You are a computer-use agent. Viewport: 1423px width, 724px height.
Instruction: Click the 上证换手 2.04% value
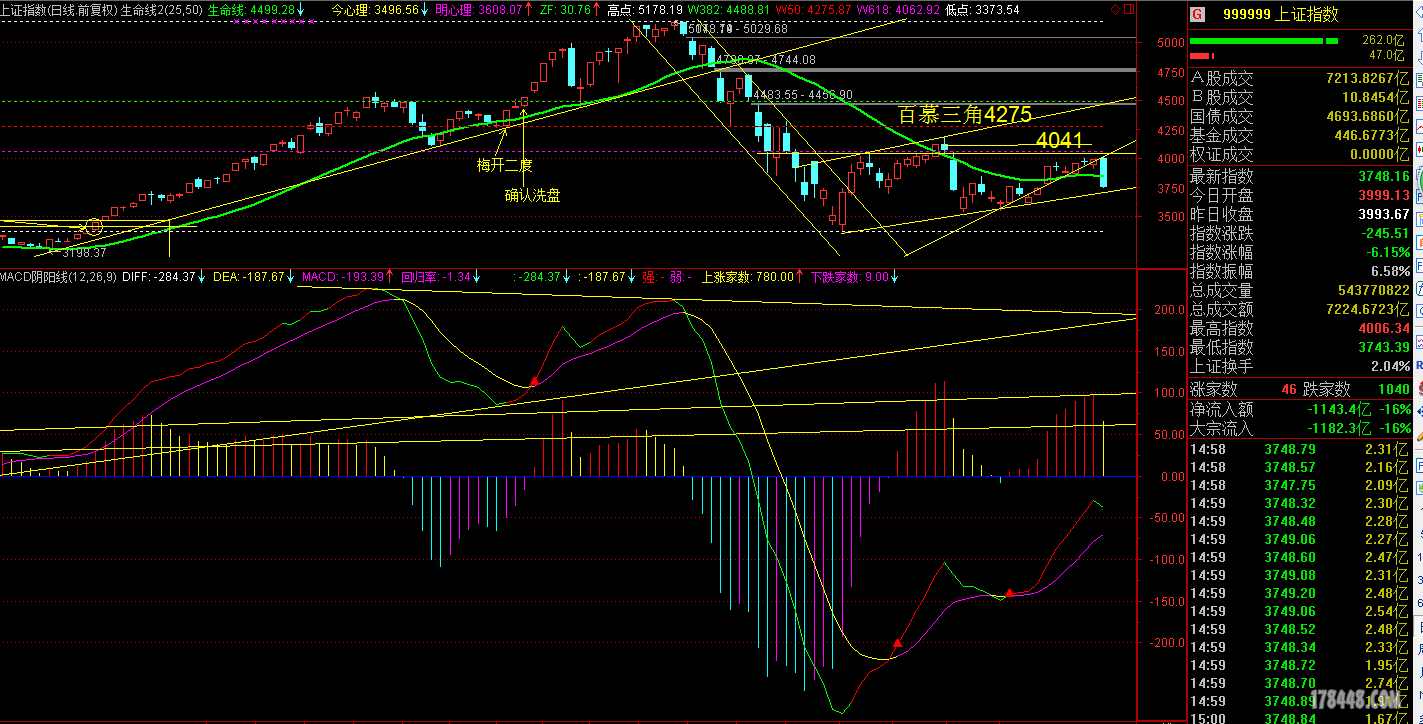tap(1391, 366)
